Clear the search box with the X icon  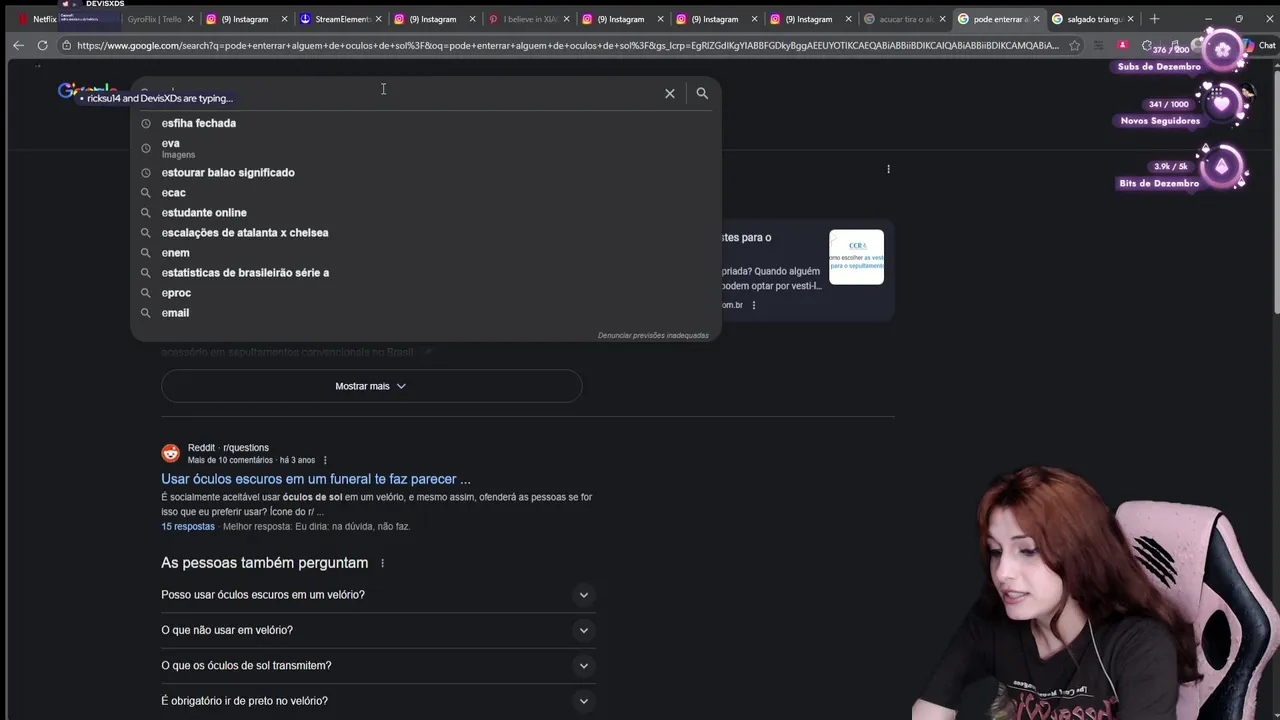[x=670, y=93]
